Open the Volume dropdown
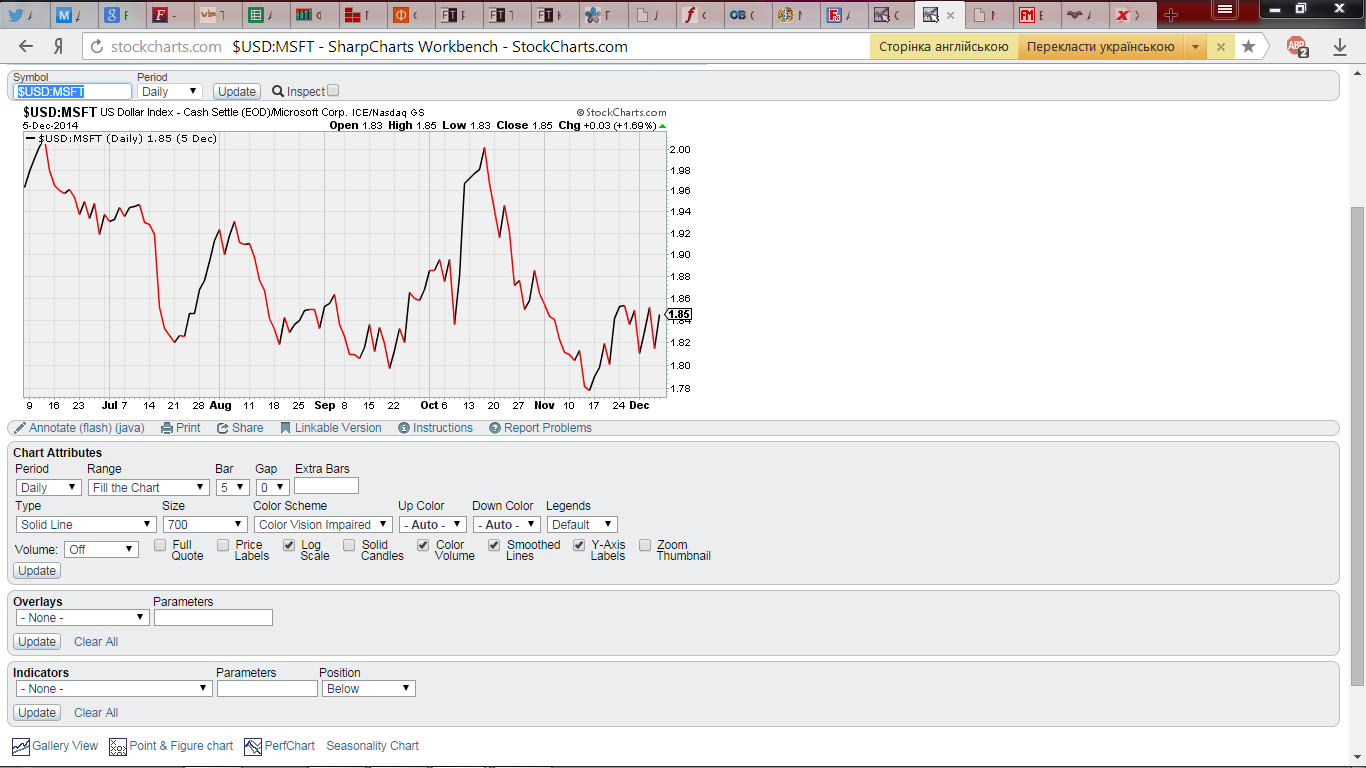The image size is (1366, 768). pyautogui.click(x=102, y=550)
